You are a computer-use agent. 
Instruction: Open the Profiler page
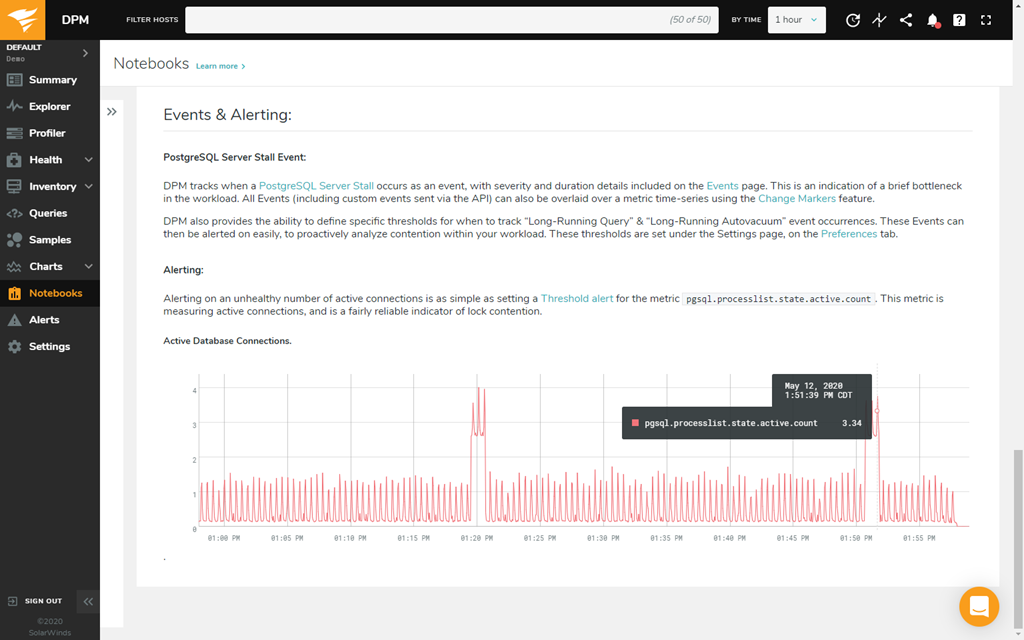[x=47, y=133]
